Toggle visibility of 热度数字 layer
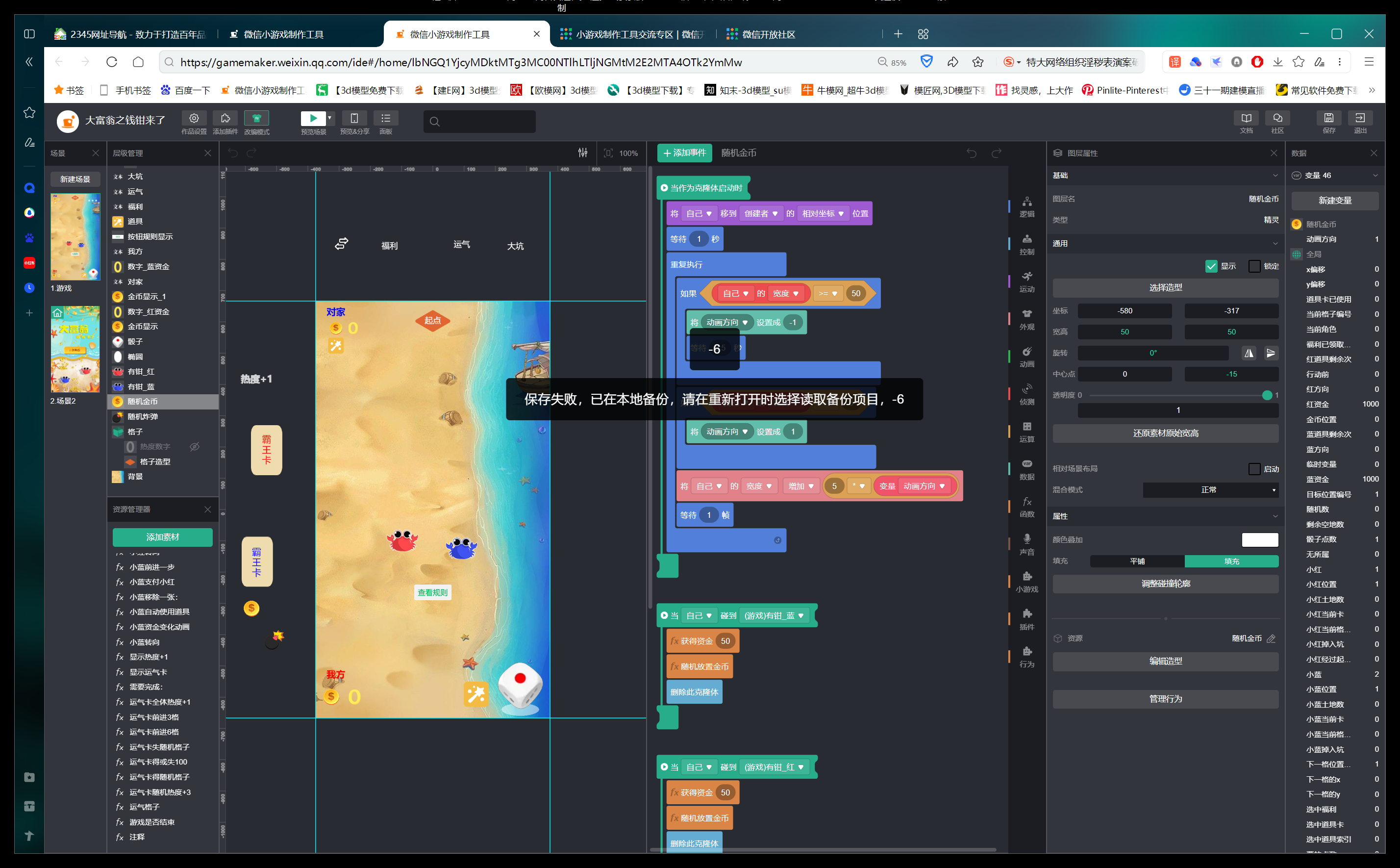Screen dimensions: 1400x868 (x=195, y=447)
